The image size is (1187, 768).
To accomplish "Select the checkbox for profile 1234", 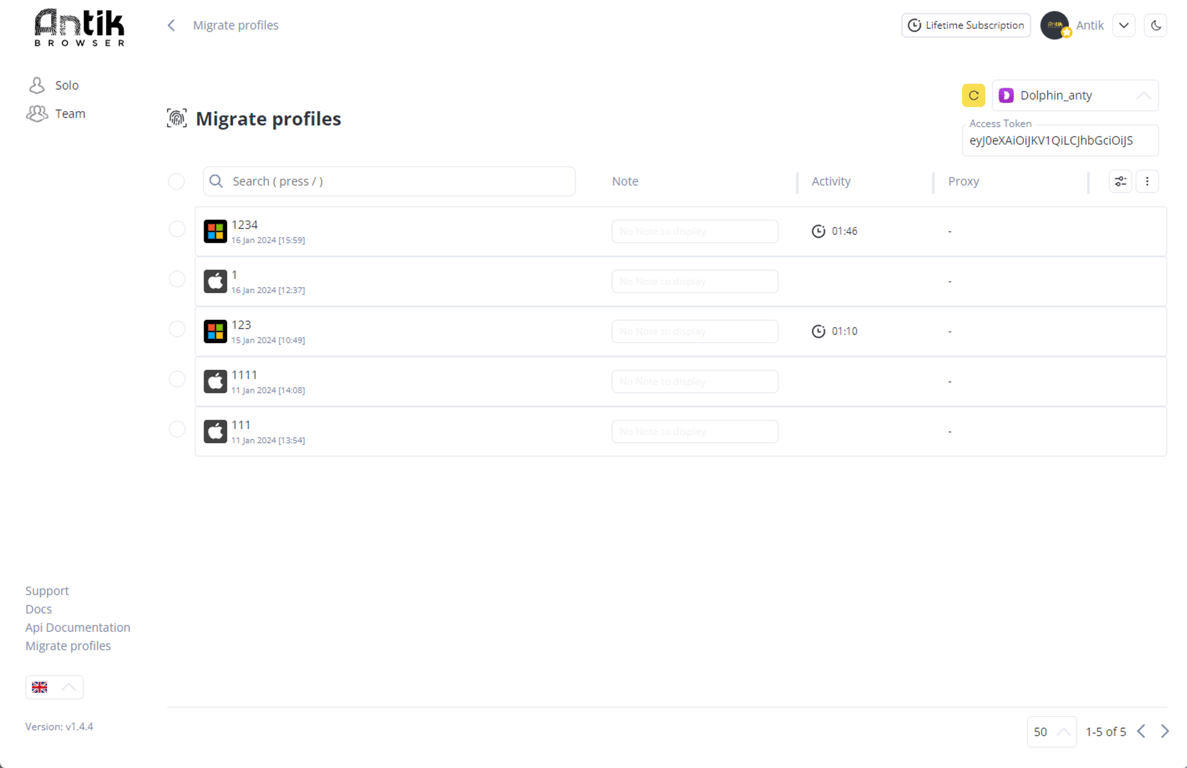I will pyautogui.click(x=176, y=229).
